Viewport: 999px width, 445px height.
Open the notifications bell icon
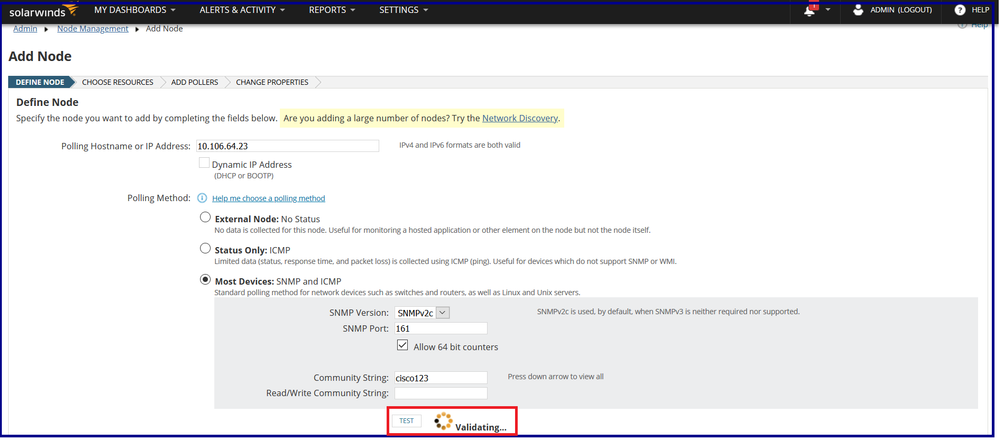pos(810,10)
